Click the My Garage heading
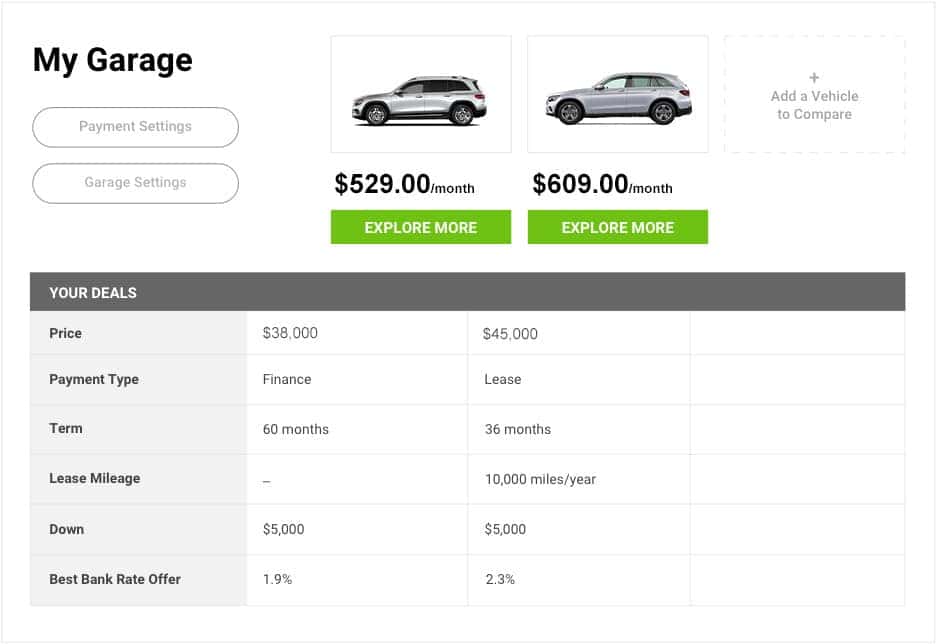Screen dimensions: 936x644 point(113,60)
